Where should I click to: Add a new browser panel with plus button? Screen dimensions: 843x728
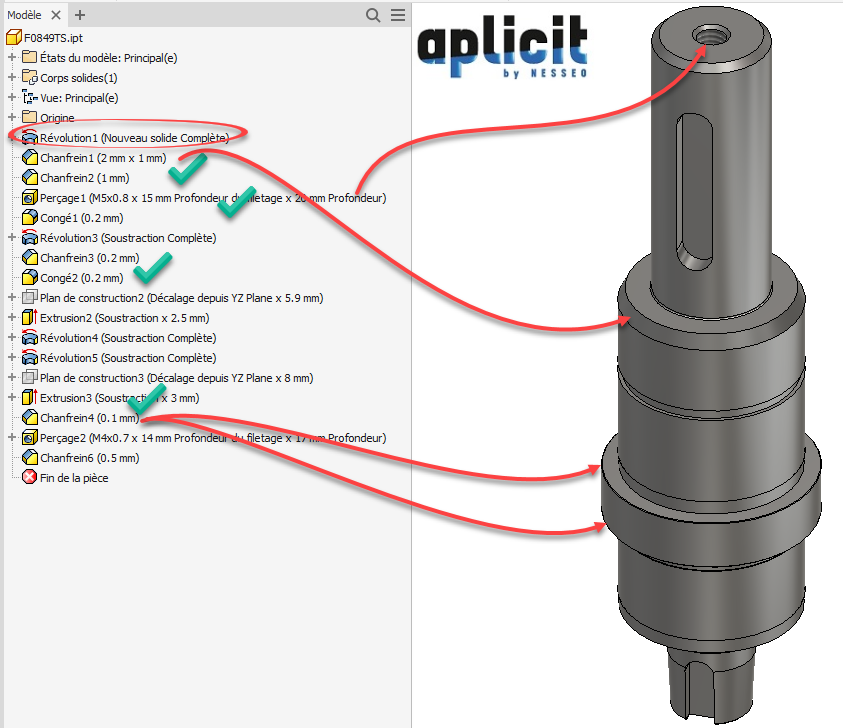[x=80, y=15]
